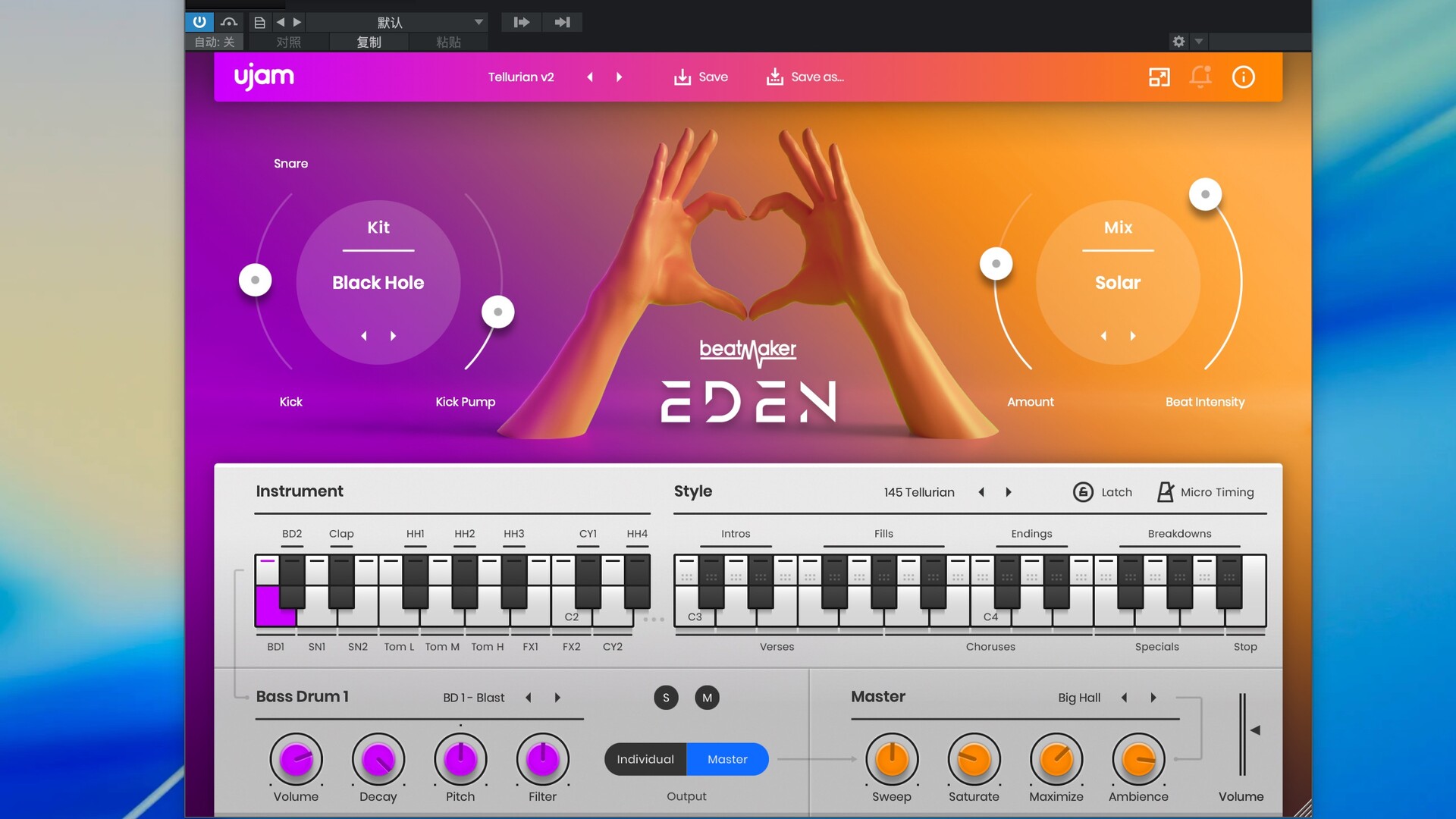The width and height of the screenshot is (1456, 819).
Task: Open the Solar mix preset selector
Action: (x=1118, y=282)
